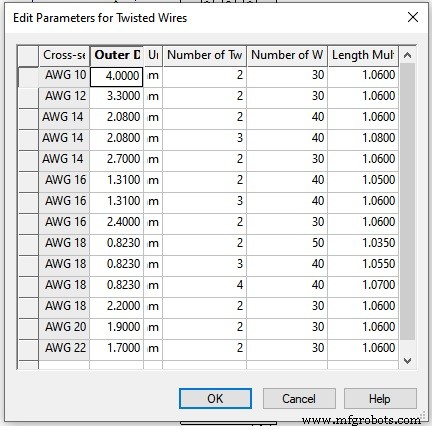Screen dimensions: 432x430
Task: Click the 50 number of wires cell
Action: tap(287, 244)
